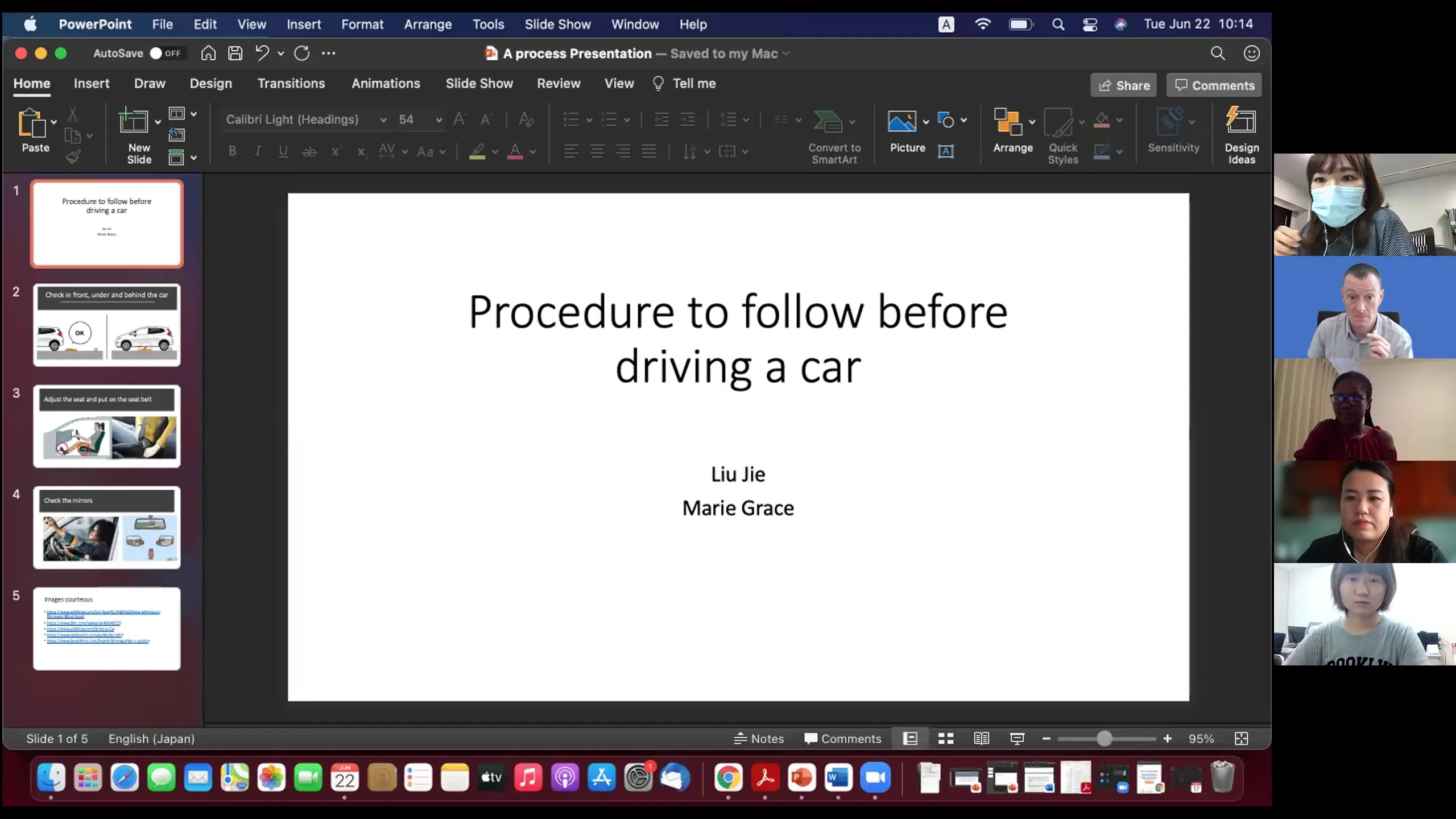Apply Bold formatting
This screenshot has width=1456, height=819.
232,151
